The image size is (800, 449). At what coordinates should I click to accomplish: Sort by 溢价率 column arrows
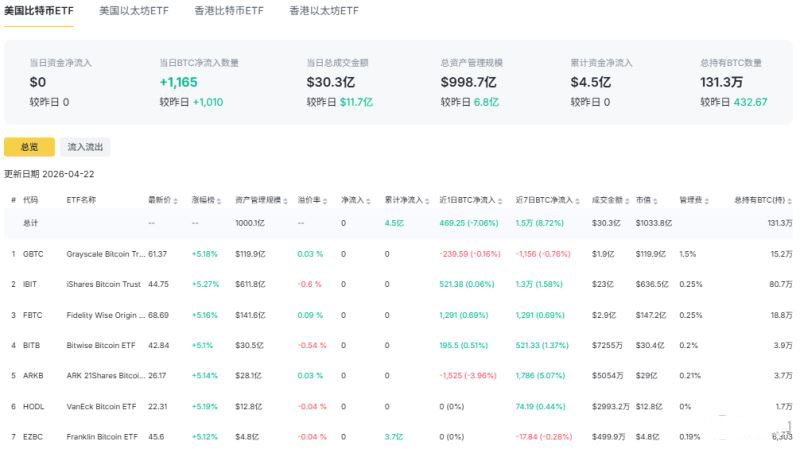click(x=325, y=201)
